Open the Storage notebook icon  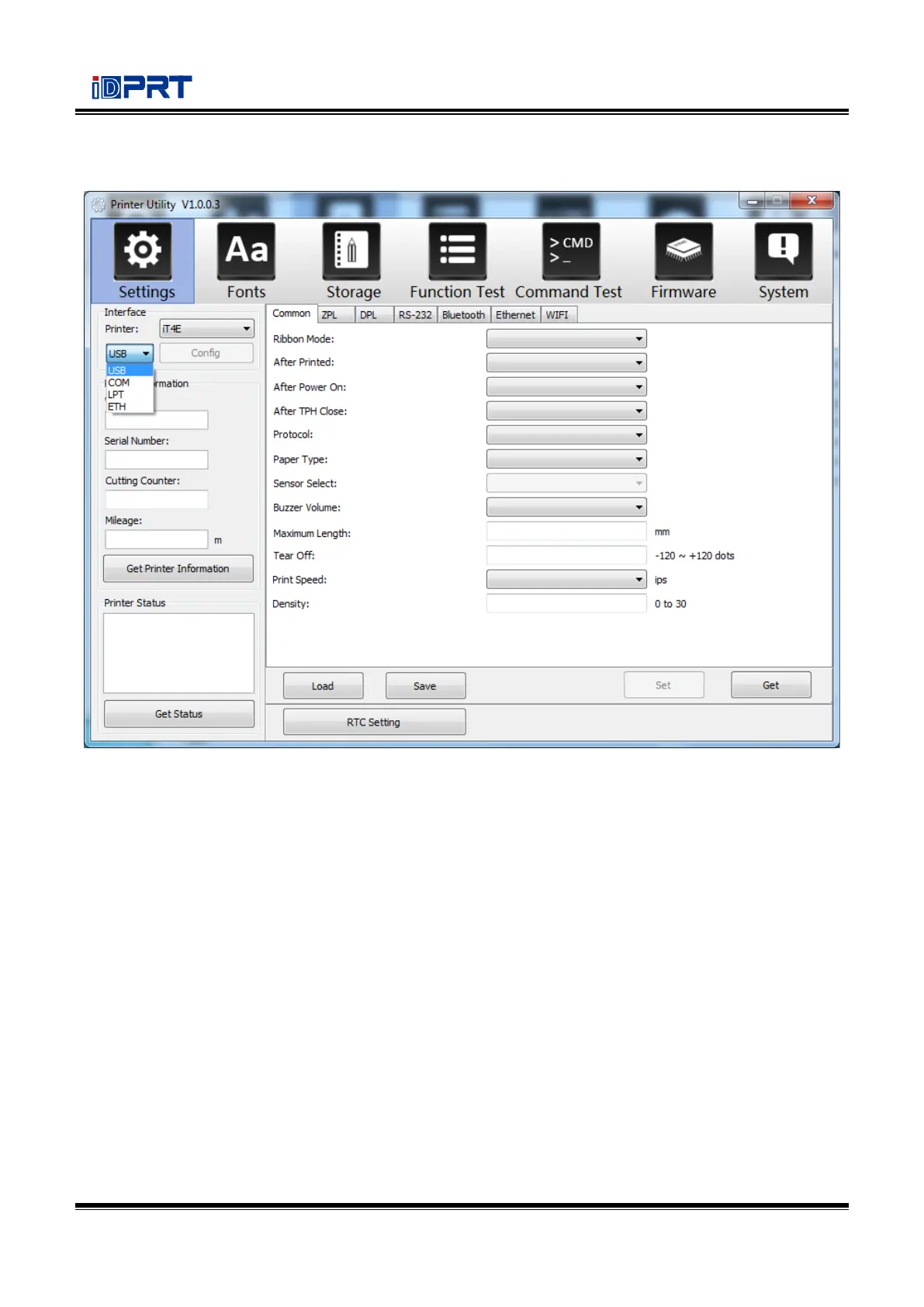click(x=351, y=251)
